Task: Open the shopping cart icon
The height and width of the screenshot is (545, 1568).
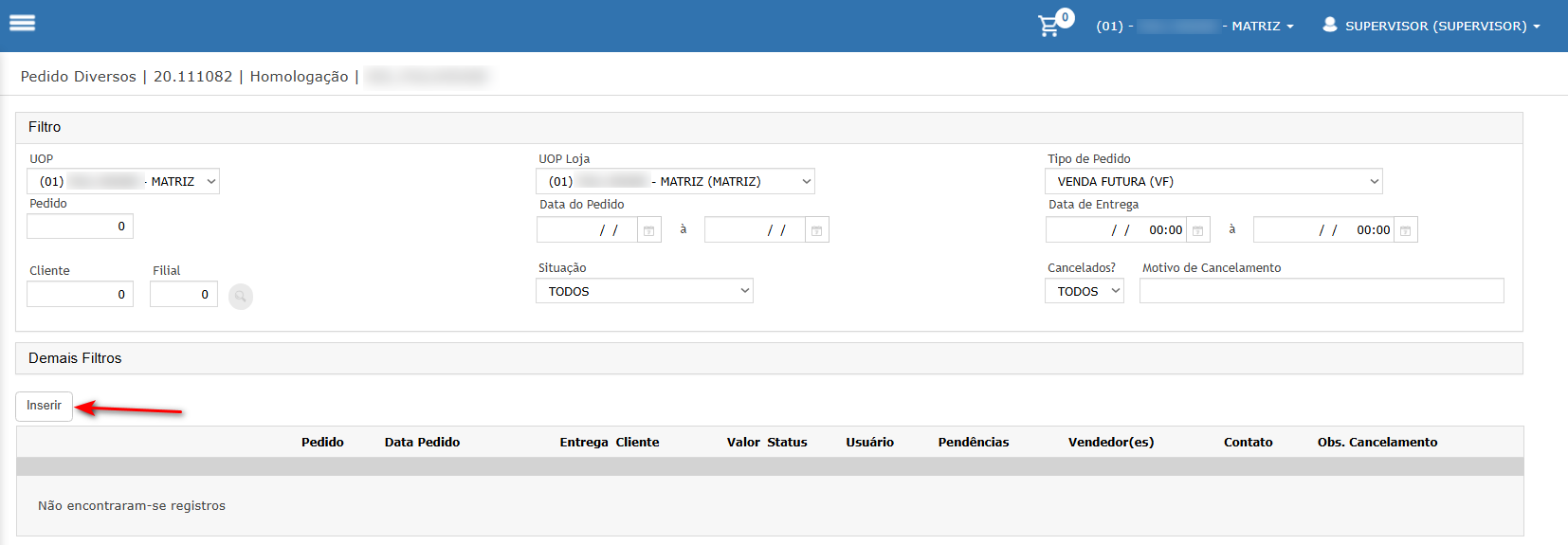Action: (1049, 26)
